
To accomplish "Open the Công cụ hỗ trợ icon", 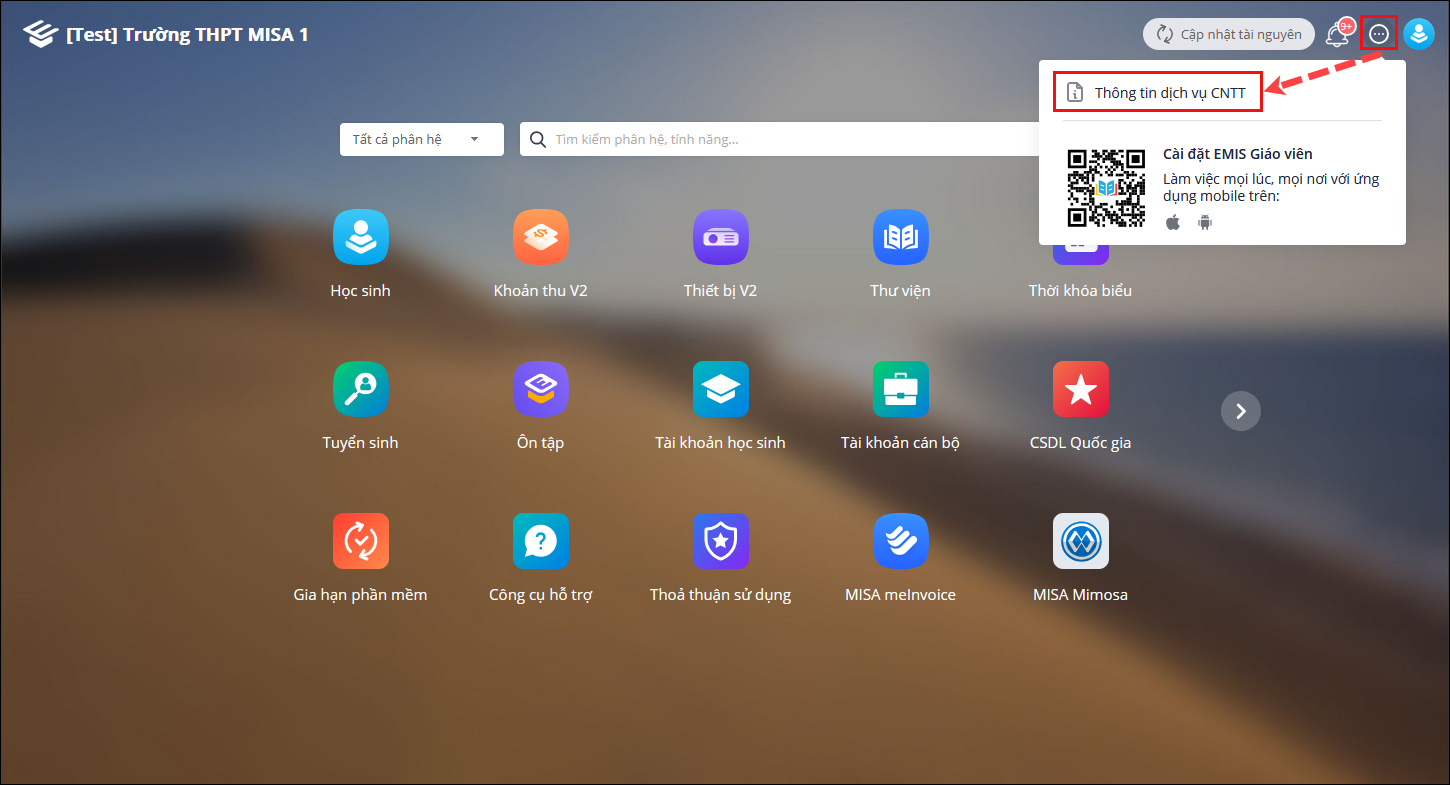I will coord(540,541).
